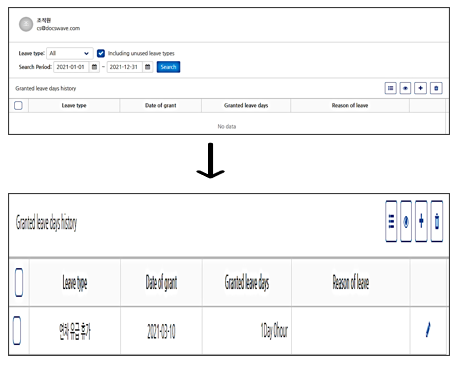The width and height of the screenshot is (459, 372).
Task: Tick select-all checkbox in top panel header
Action: [18, 106]
